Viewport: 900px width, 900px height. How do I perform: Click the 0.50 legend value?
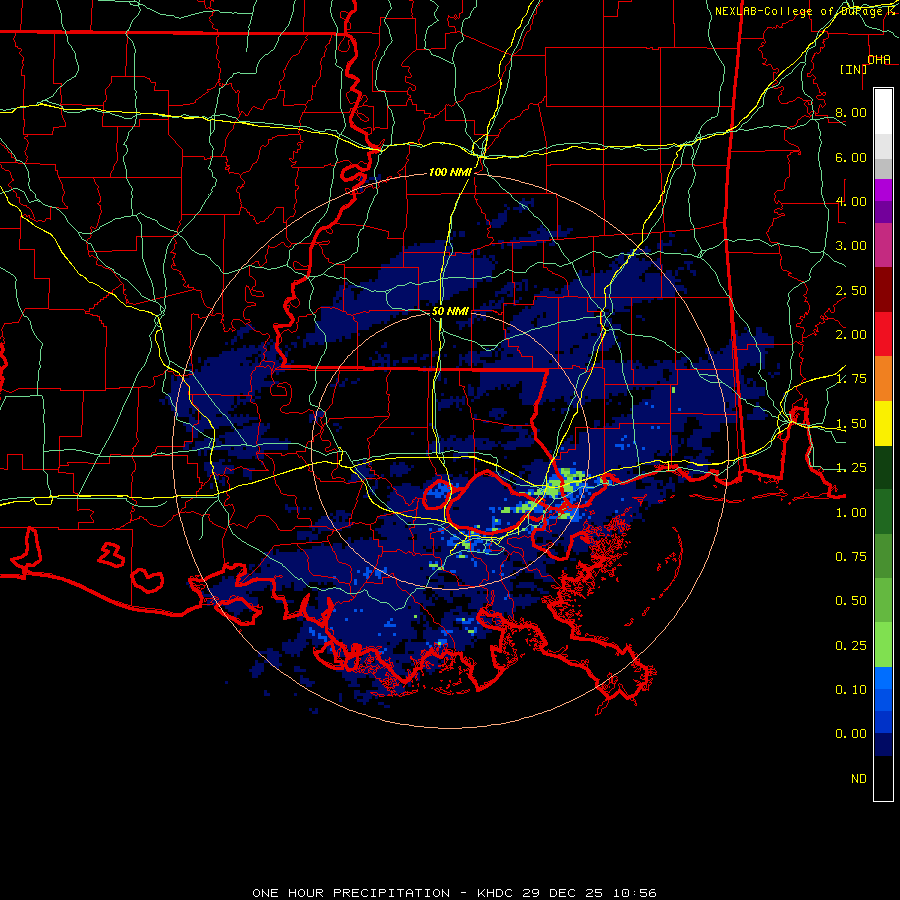pos(851,601)
